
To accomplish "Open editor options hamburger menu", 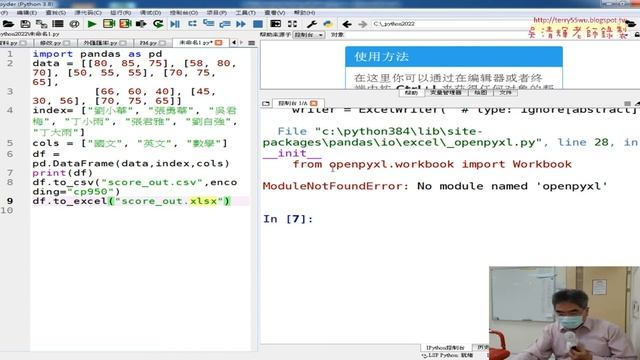I will point(251,42).
